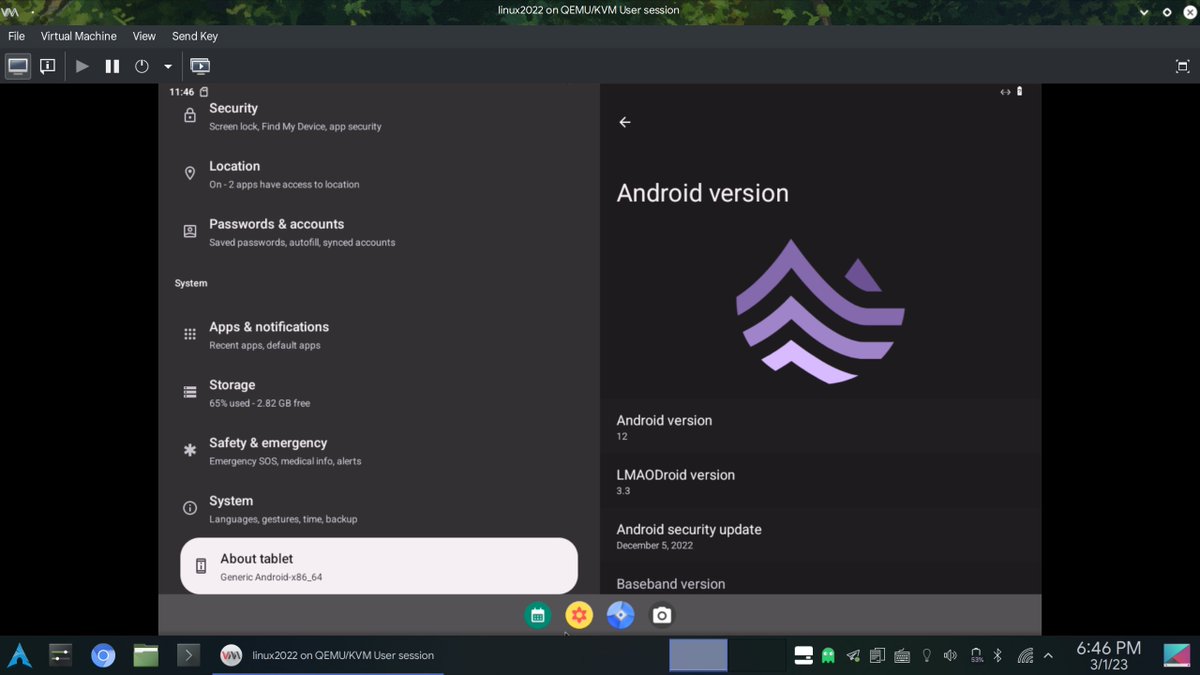
Task: Open the File menu
Action: pyautogui.click(x=16, y=36)
